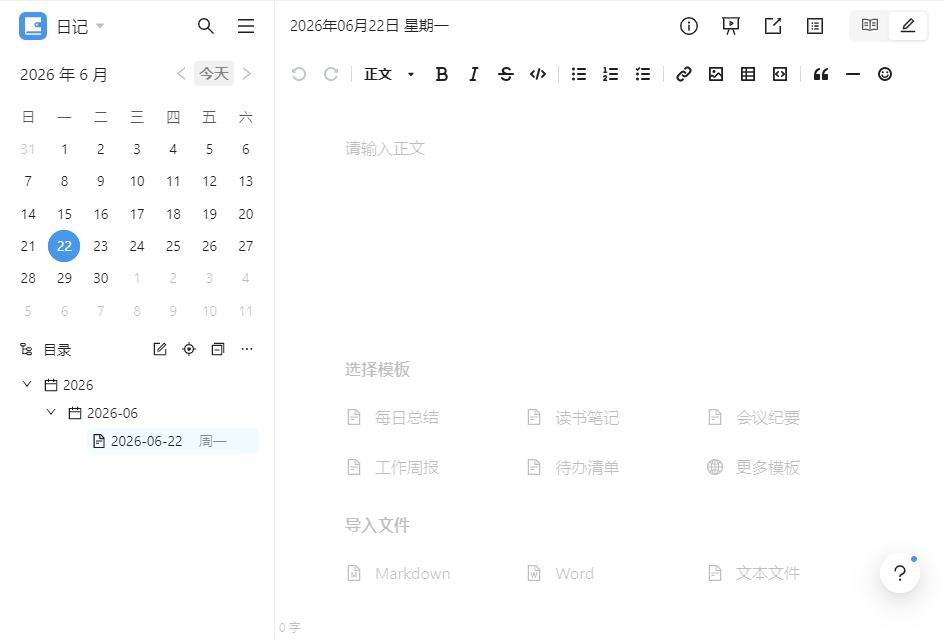
Task: Open the outline panel icon
Action: pos(815,26)
